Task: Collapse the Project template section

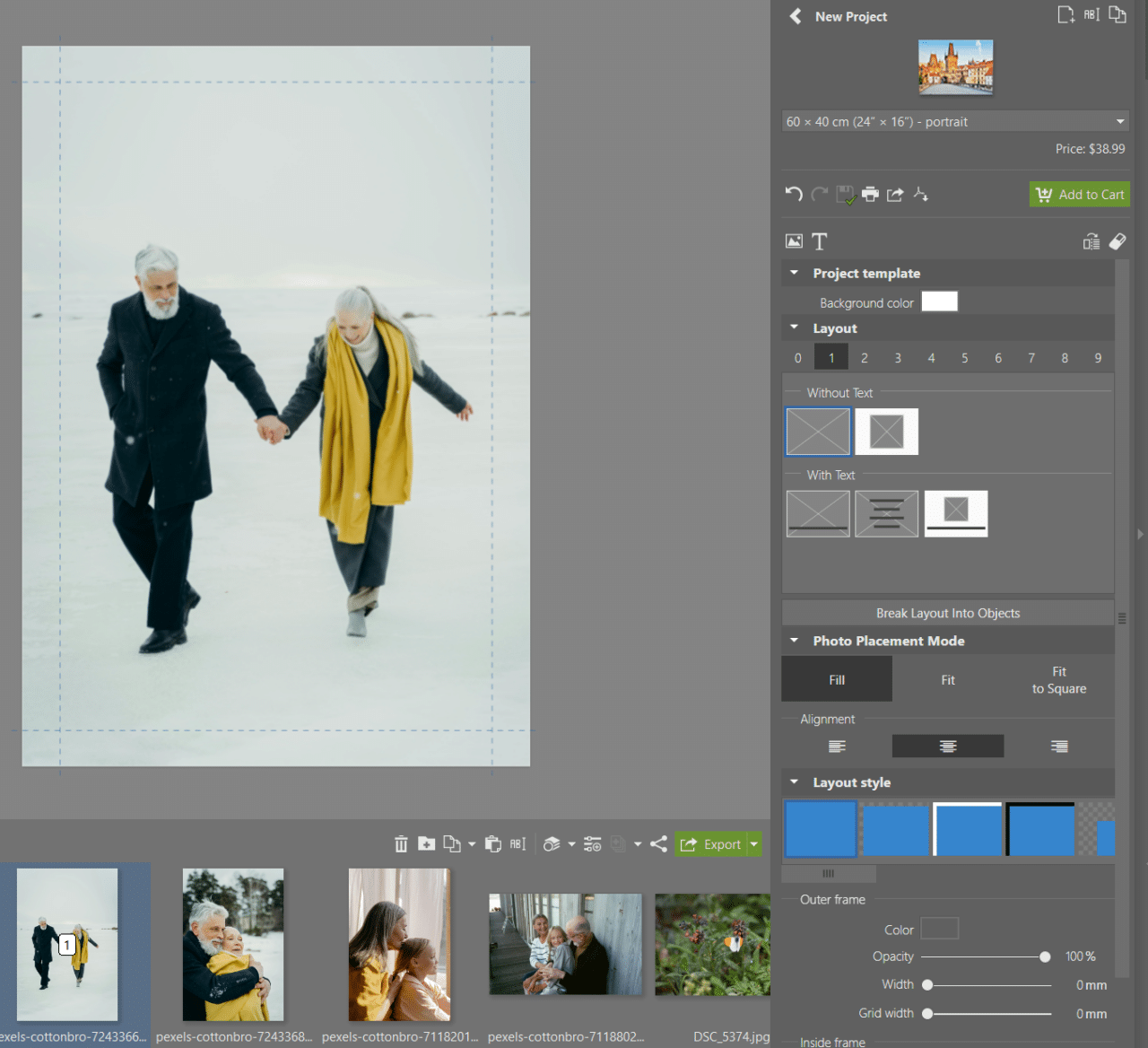Action: [x=794, y=273]
